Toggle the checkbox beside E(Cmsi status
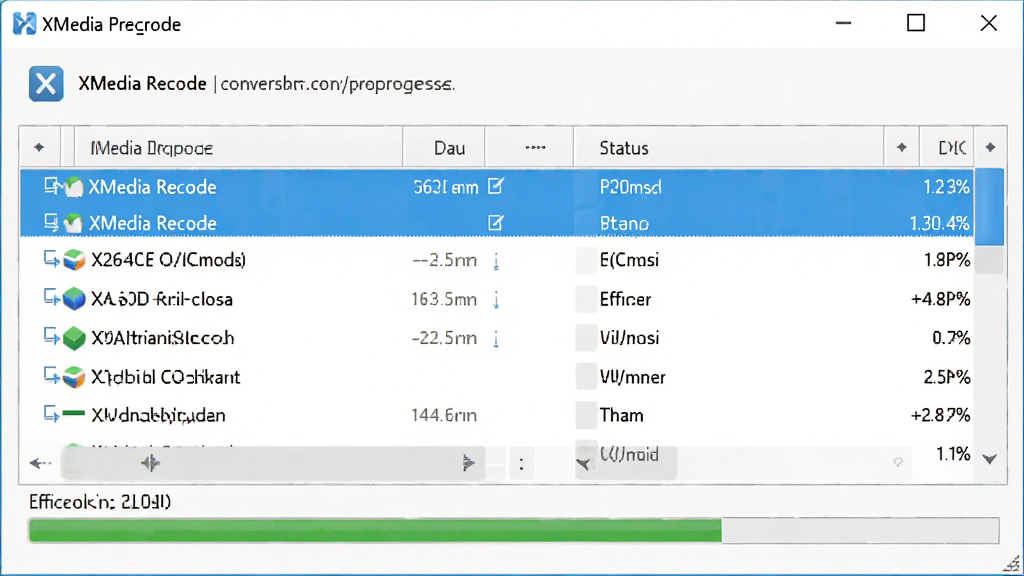1024x576 pixels. [586, 260]
